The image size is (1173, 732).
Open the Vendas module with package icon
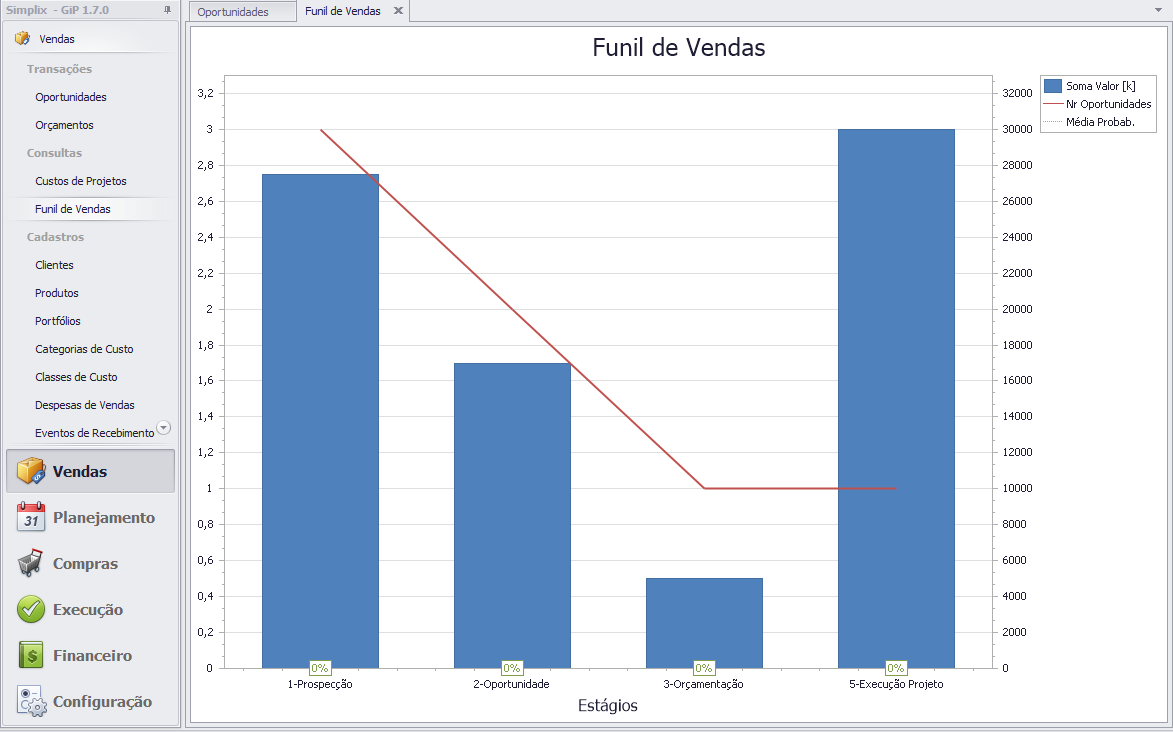31,471
